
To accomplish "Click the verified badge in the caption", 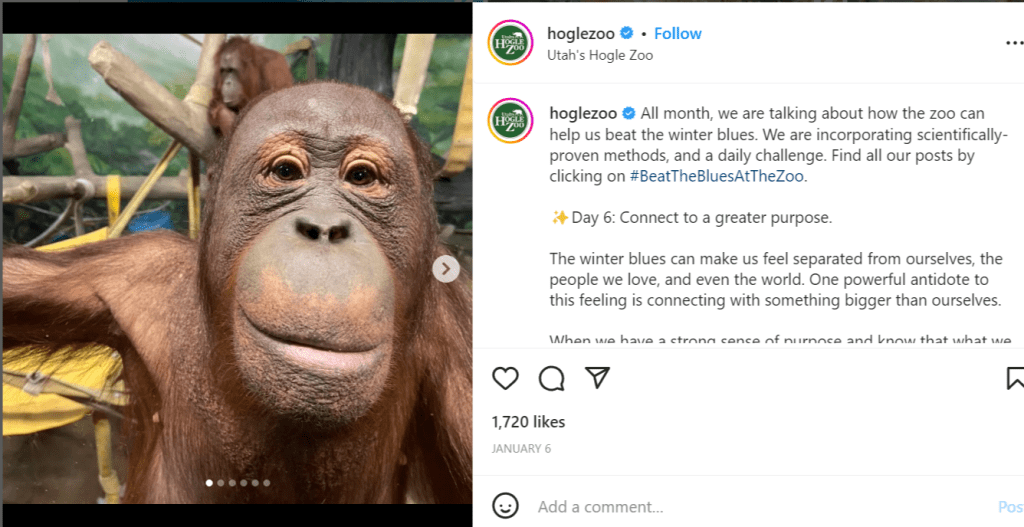I will (x=629, y=113).
